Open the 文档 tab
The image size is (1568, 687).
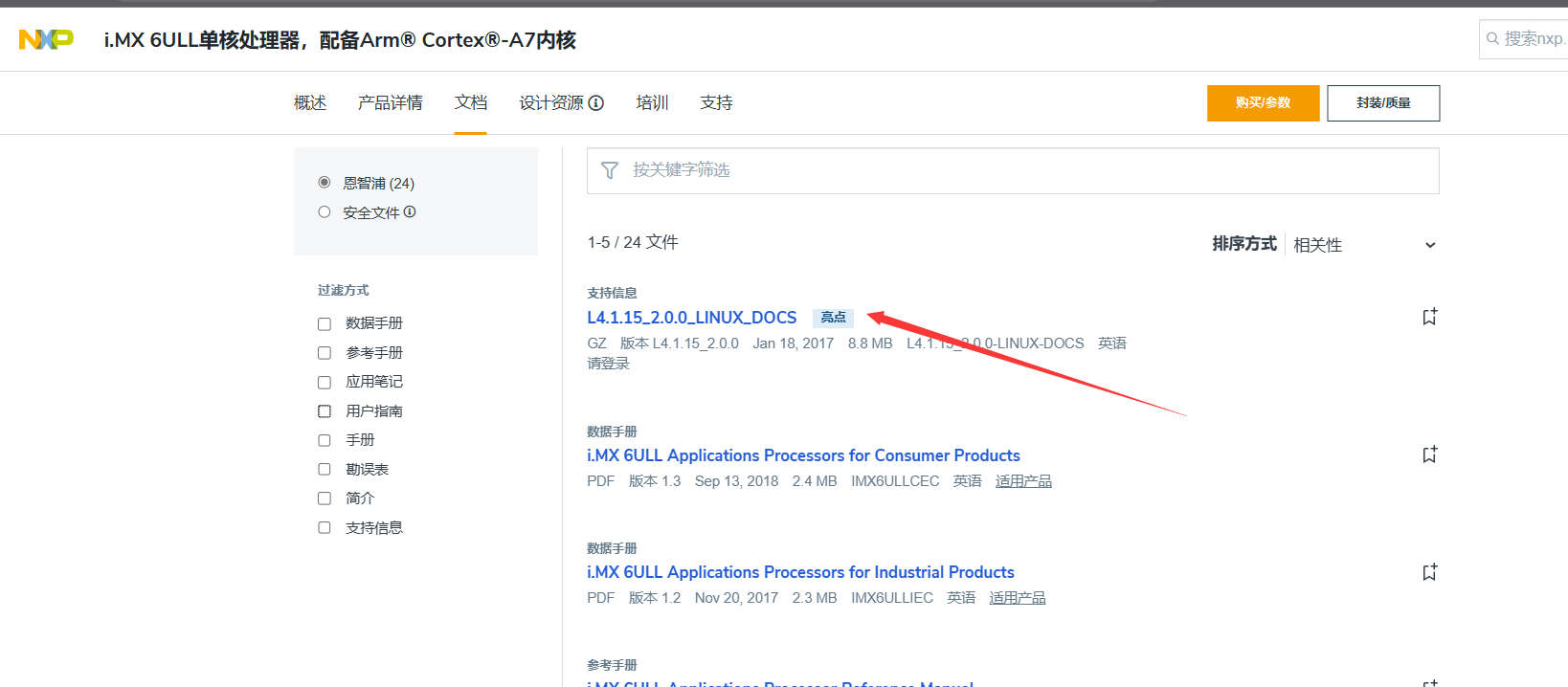[x=471, y=102]
